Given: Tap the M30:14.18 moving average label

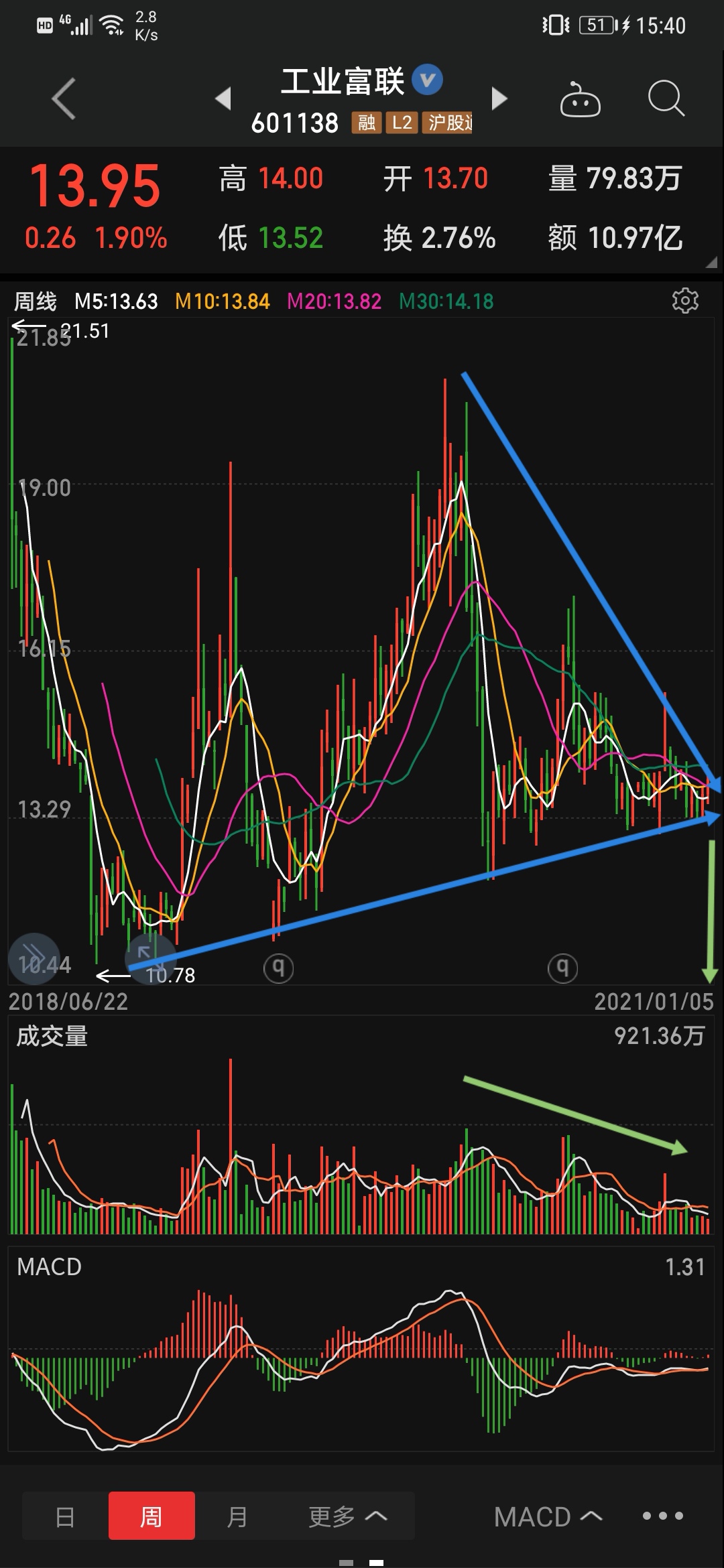Looking at the screenshot, I should pyautogui.click(x=446, y=302).
